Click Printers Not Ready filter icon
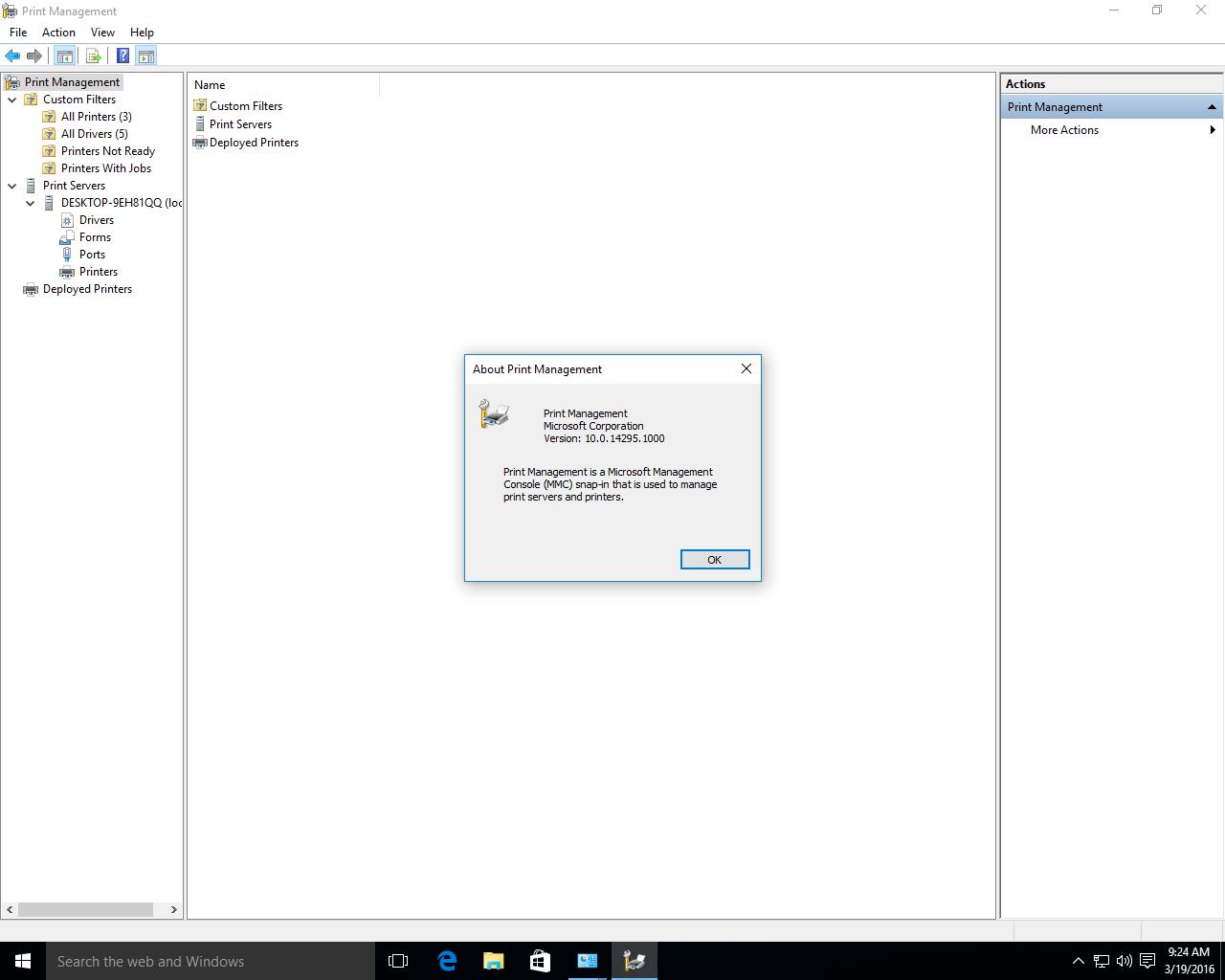The height and width of the screenshot is (980, 1225). pos(49,151)
